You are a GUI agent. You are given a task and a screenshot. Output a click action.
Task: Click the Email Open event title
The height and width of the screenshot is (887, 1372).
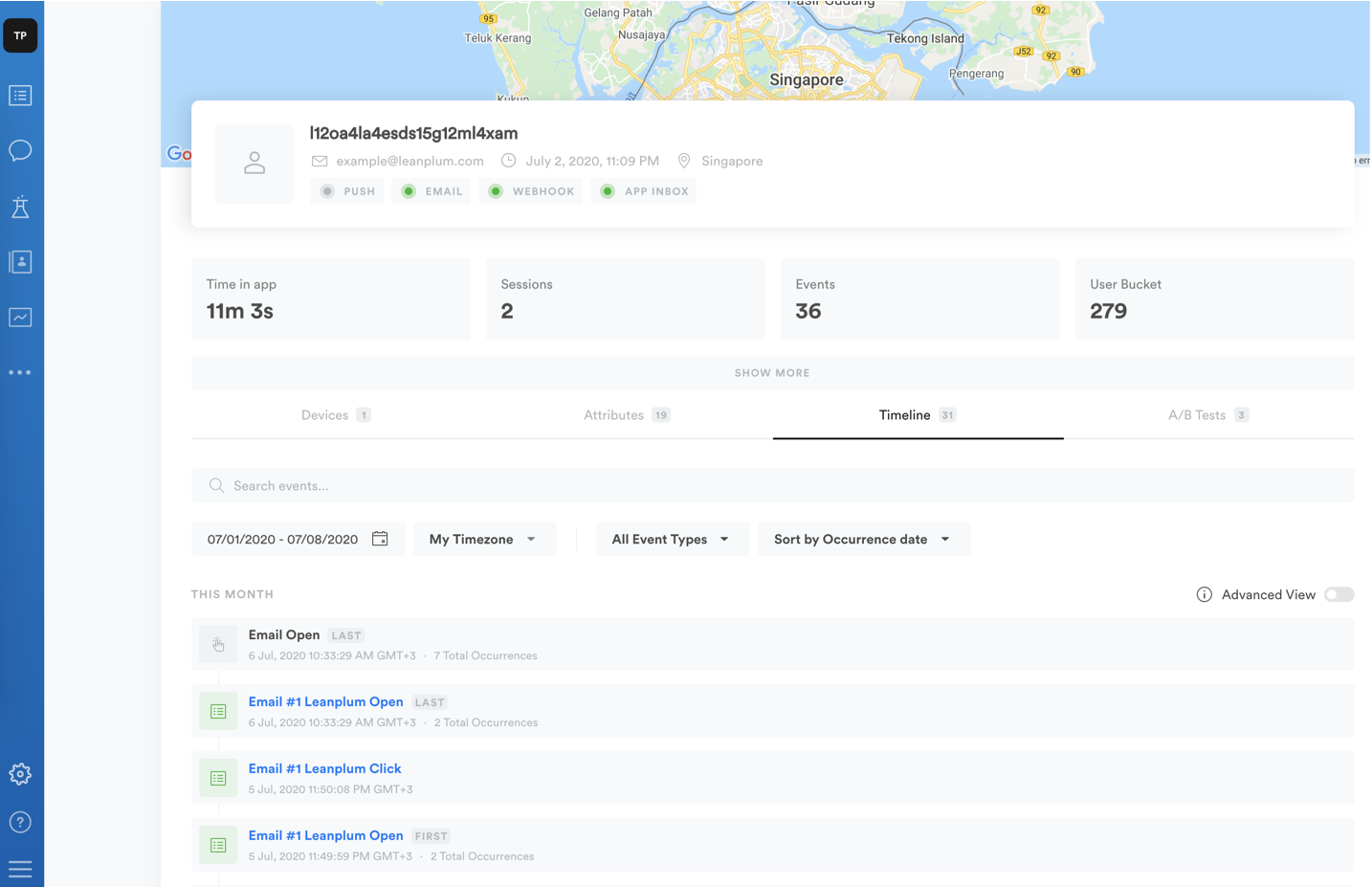pos(284,634)
